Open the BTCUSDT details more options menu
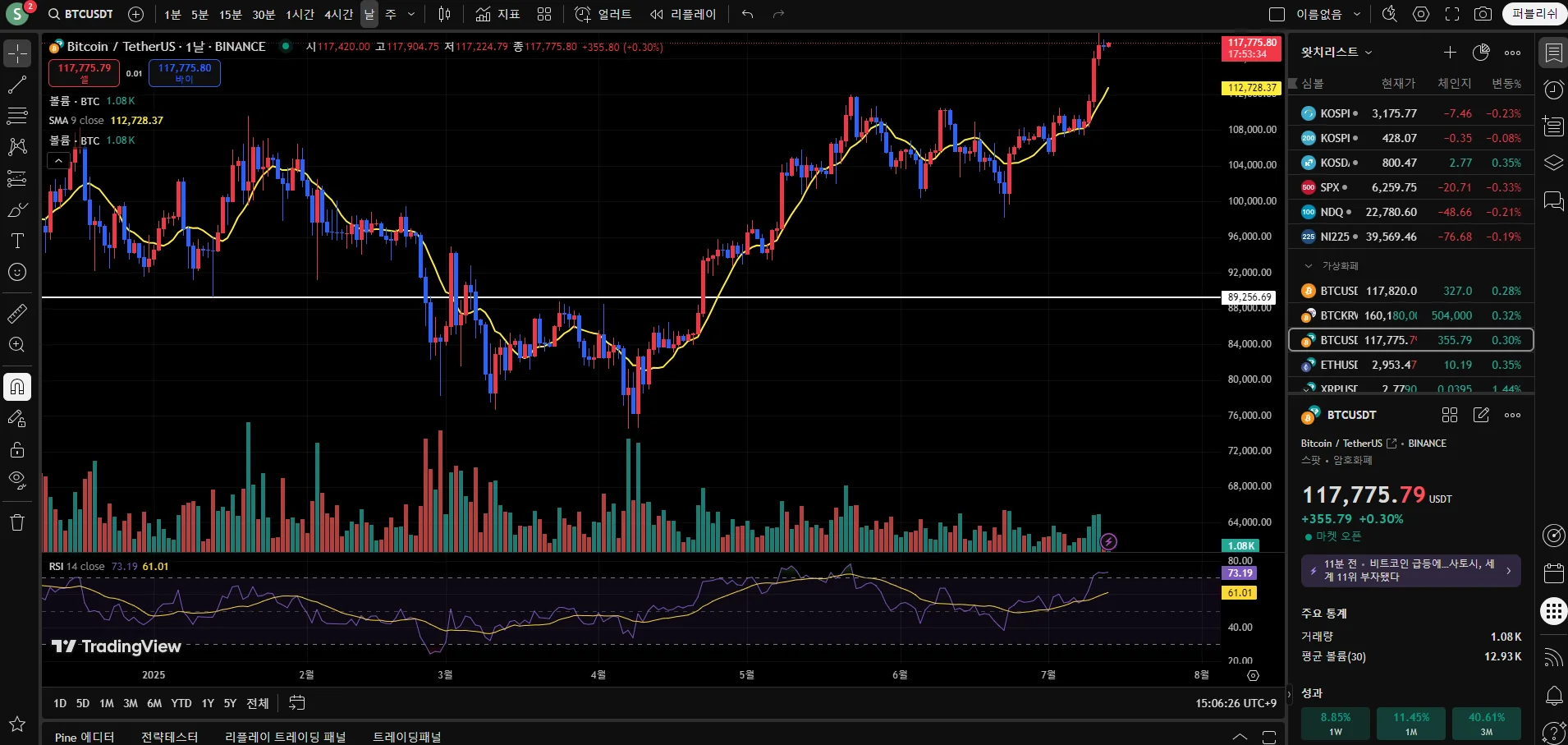This screenshot has width=1568, height=745. 1512,415
